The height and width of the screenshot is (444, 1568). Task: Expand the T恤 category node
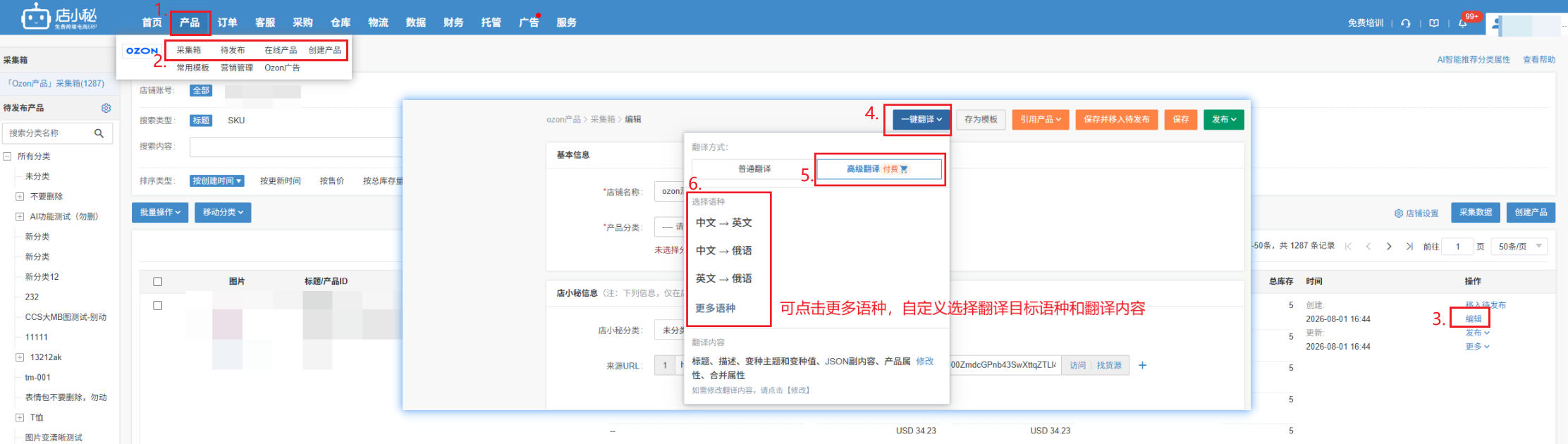[20, 417]
